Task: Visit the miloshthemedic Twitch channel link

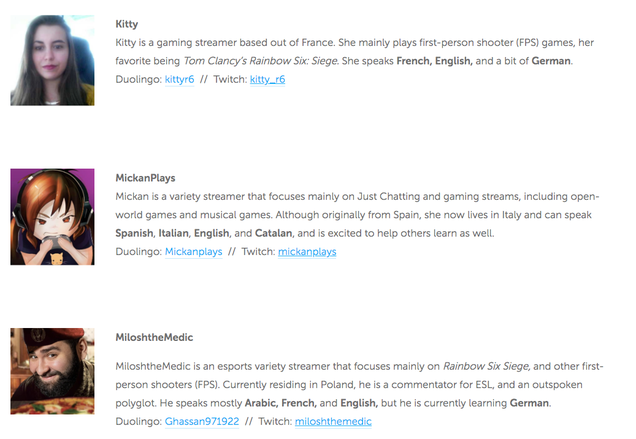Action: coord(333,422)
